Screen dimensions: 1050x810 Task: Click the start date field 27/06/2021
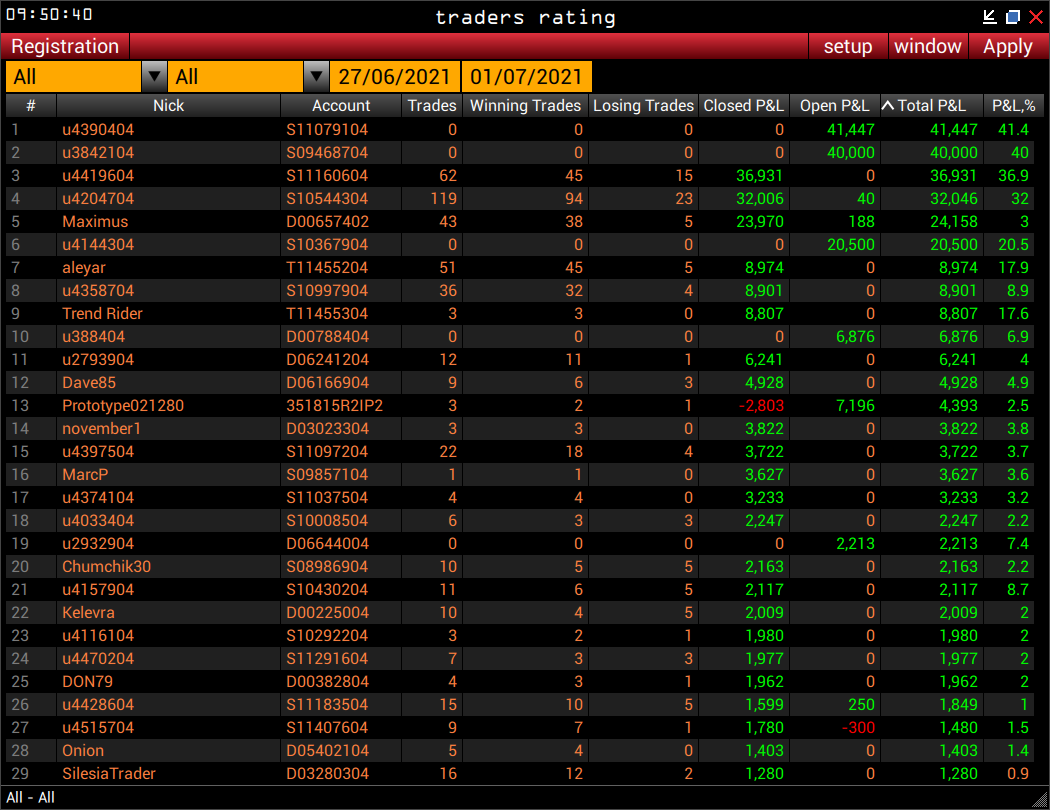394,76
